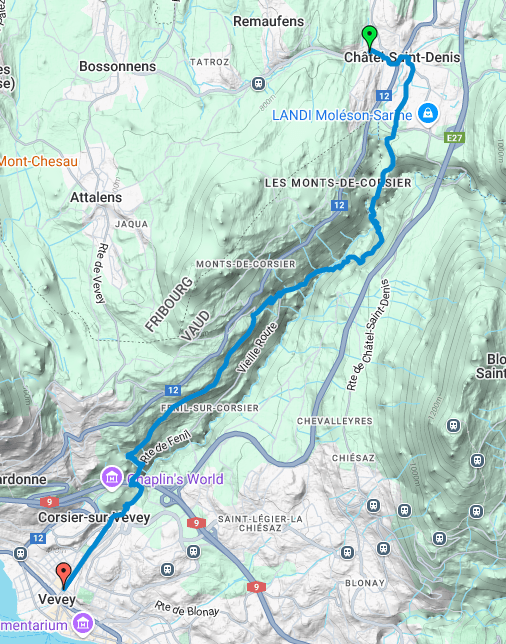The image size is (506, 644).
Task: Click the Bossonnens town label
Action: tap(117, 67)
